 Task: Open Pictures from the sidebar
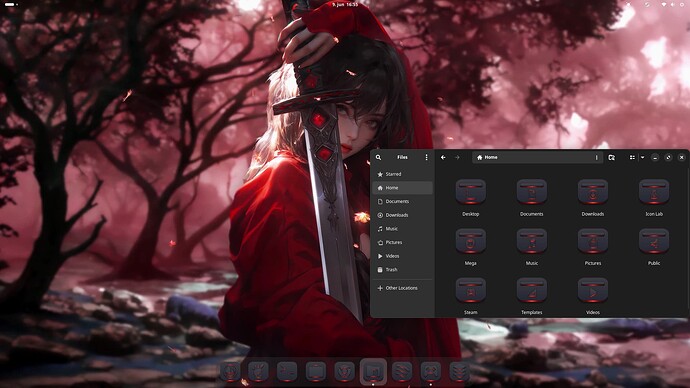click(403, 242)
